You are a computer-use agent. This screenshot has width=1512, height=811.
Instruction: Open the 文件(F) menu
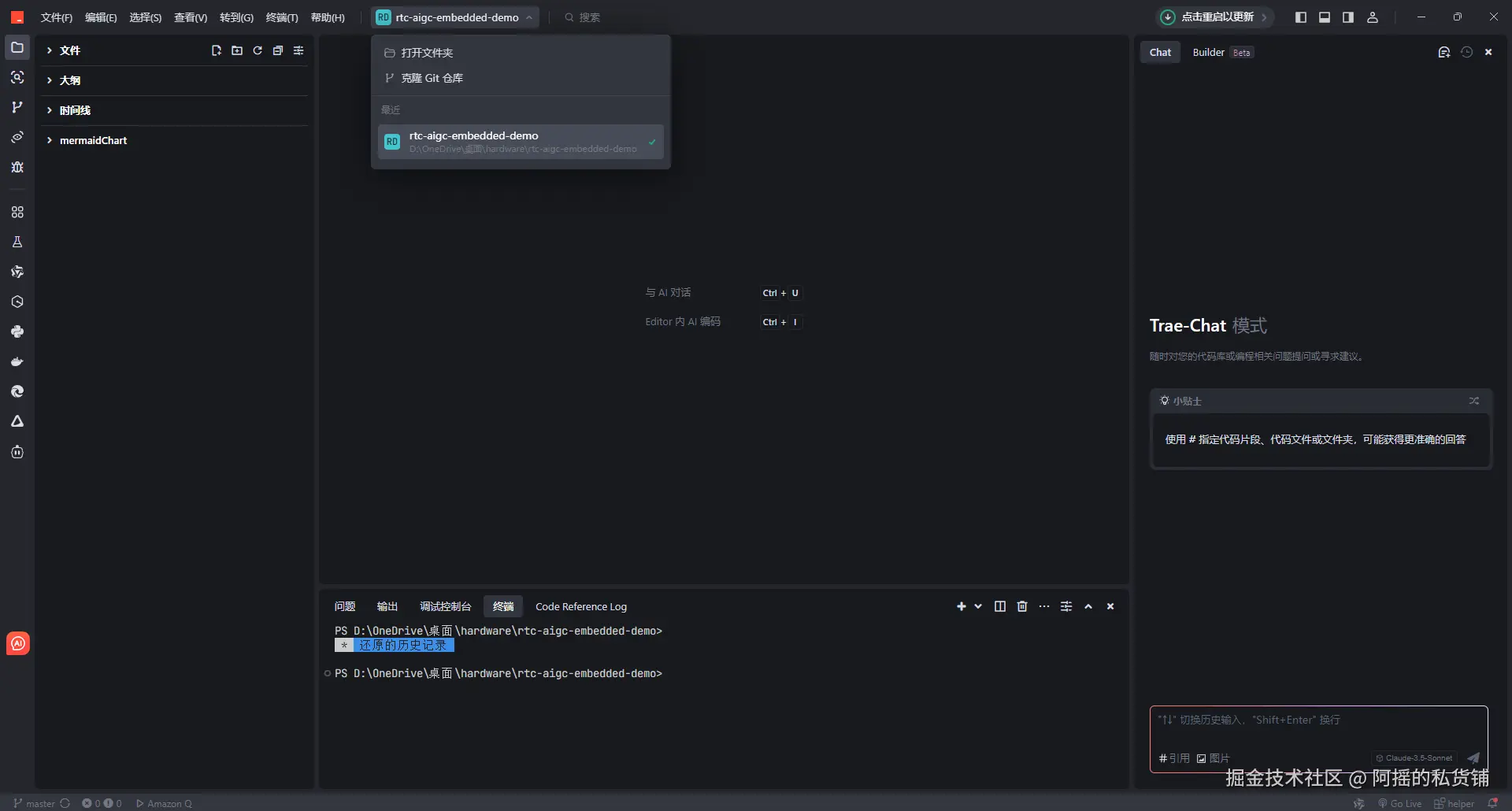pos(57,17)
